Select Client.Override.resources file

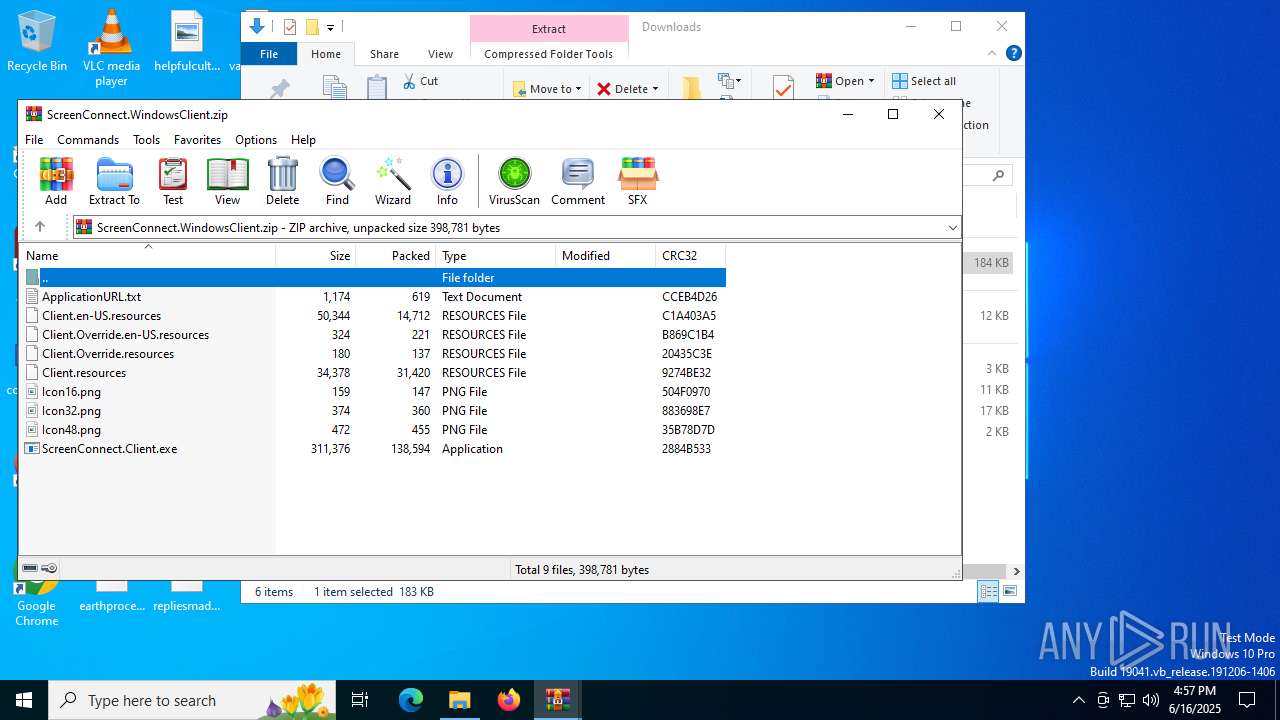[373, 353]
